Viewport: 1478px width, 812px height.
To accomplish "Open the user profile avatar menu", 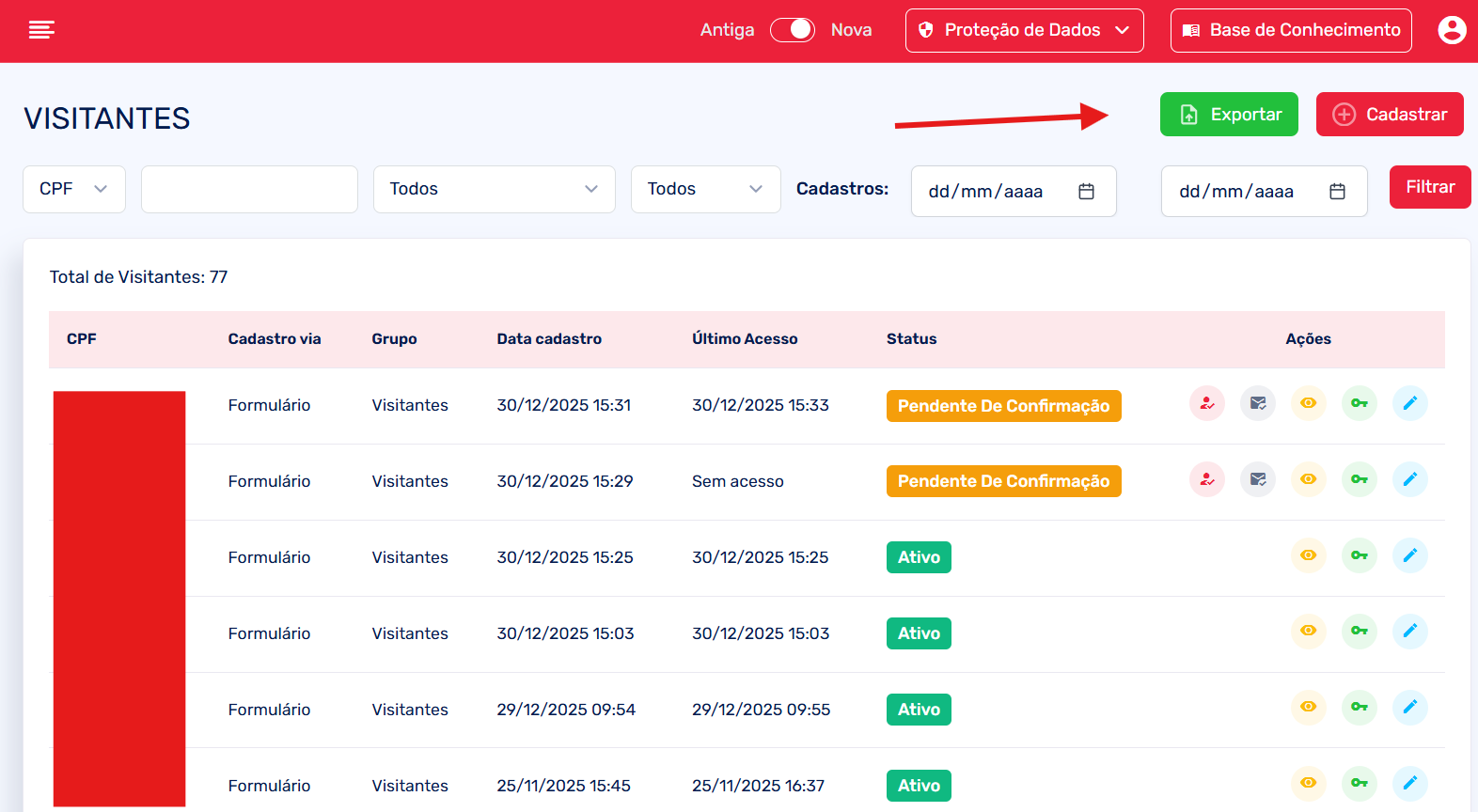I will pyautogui.click(x=1452, y=30).
